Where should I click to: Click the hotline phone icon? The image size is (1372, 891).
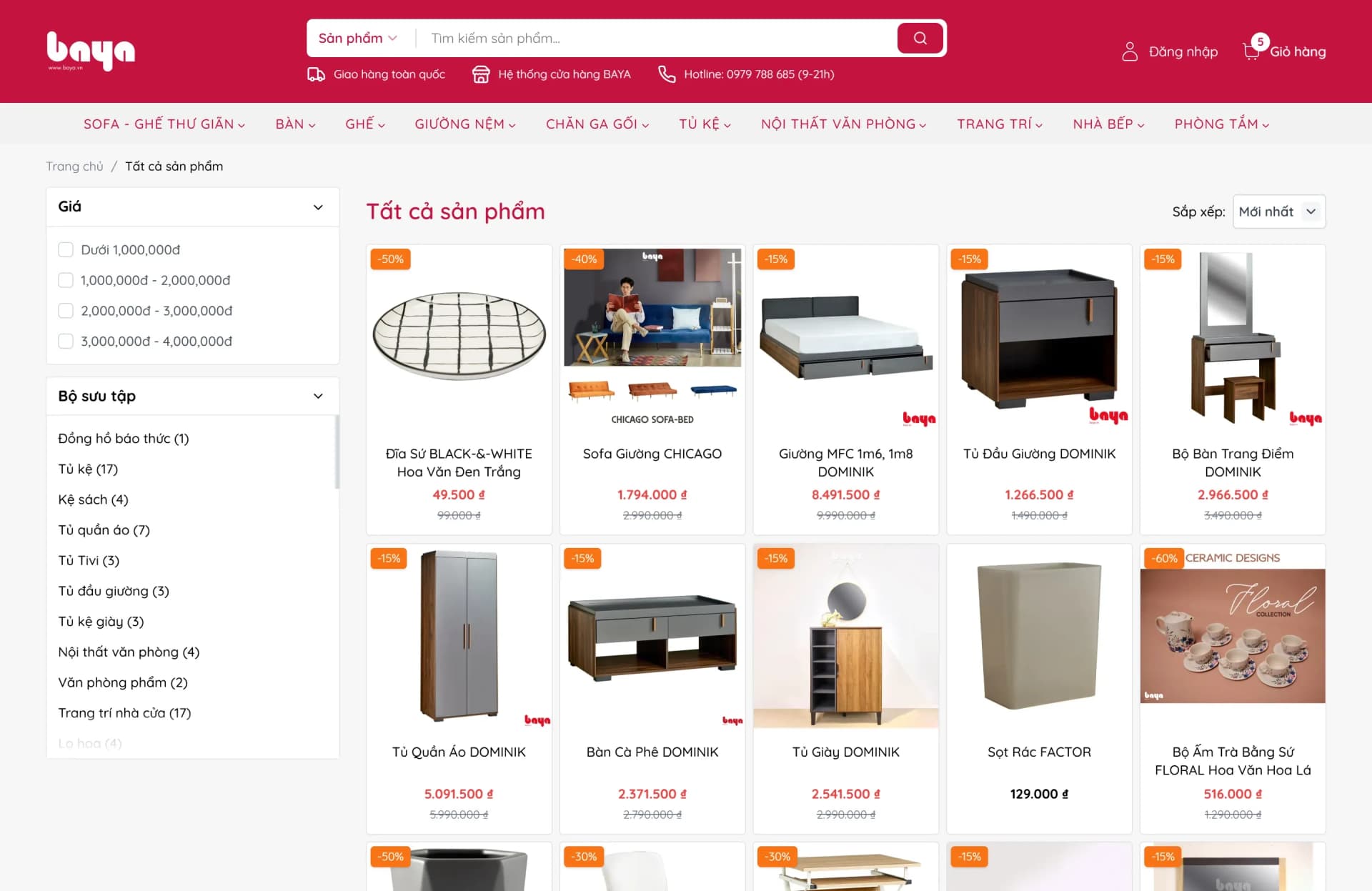[x=667, y=74]
